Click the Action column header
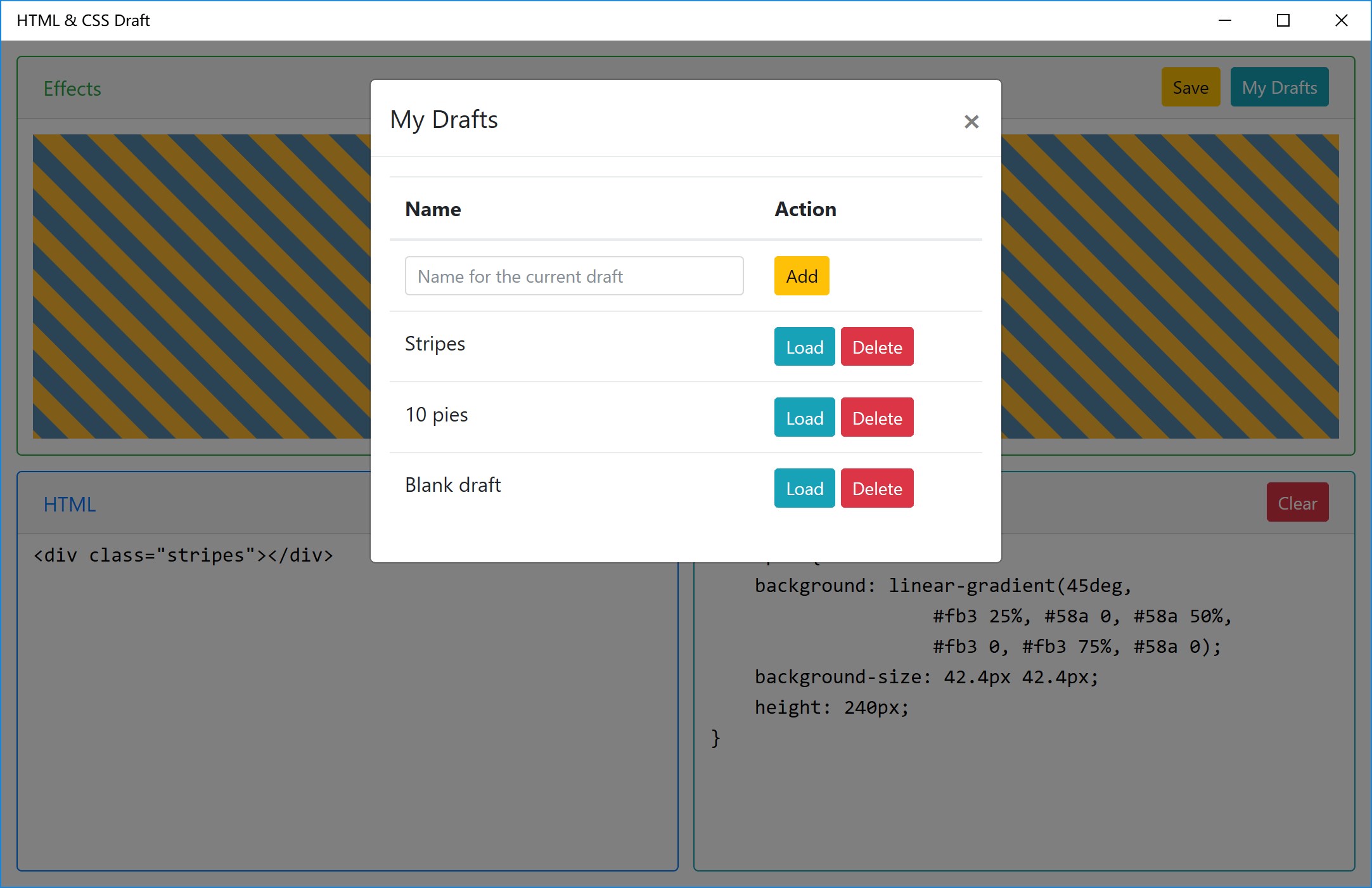 click(805, 209)
